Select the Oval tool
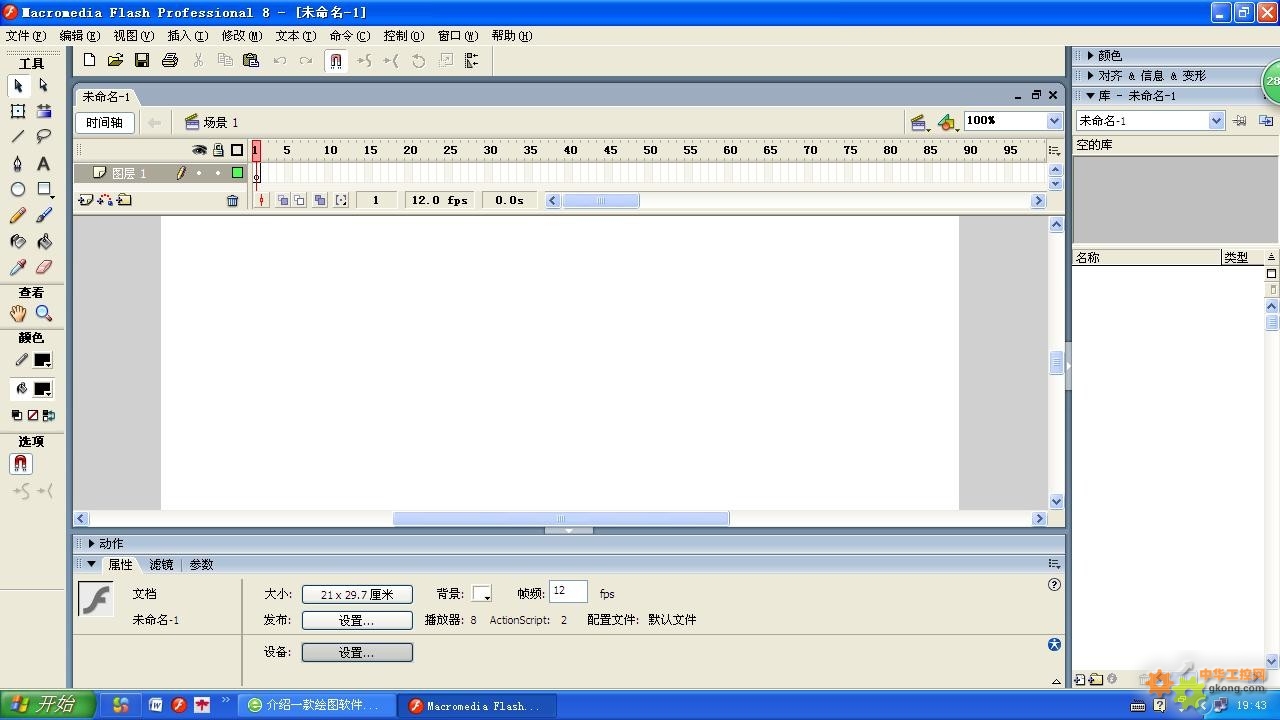Image resolution: width=1280 pixels, height=720 pixels. (18, 189)
